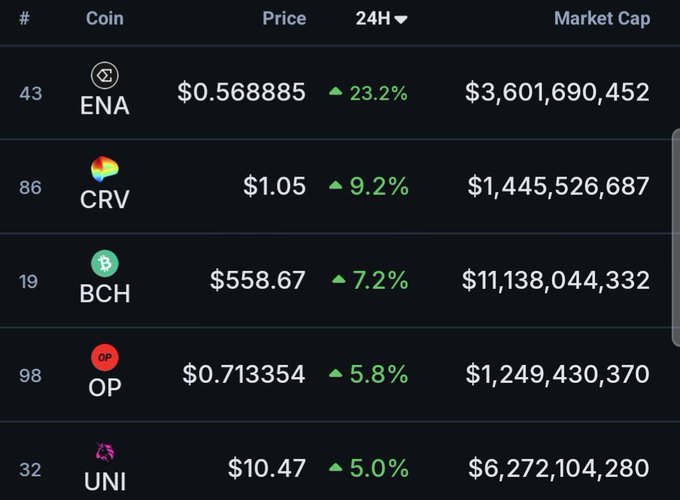Screen dimensions: 680x500
Task: Select the green Bitcoin Cash logo
Action: point(105,263)
